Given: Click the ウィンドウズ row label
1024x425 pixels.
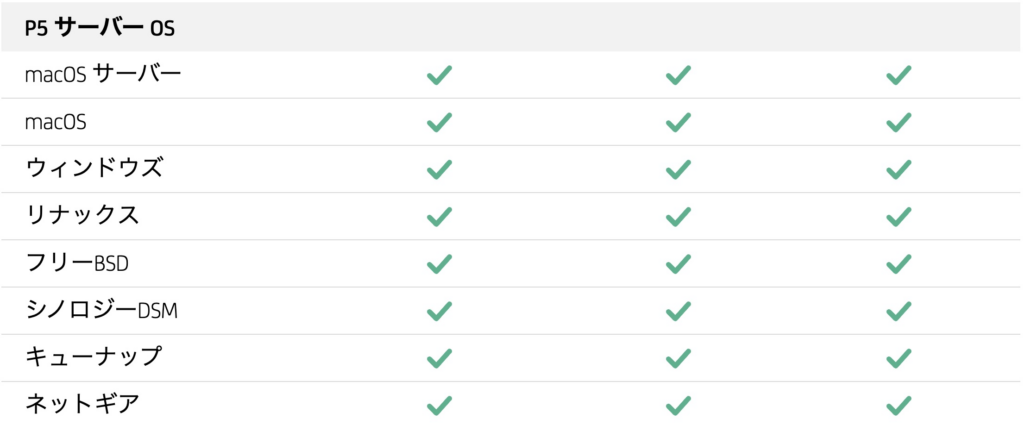Looking at the screenshot, I should click(x=93, y=168).
